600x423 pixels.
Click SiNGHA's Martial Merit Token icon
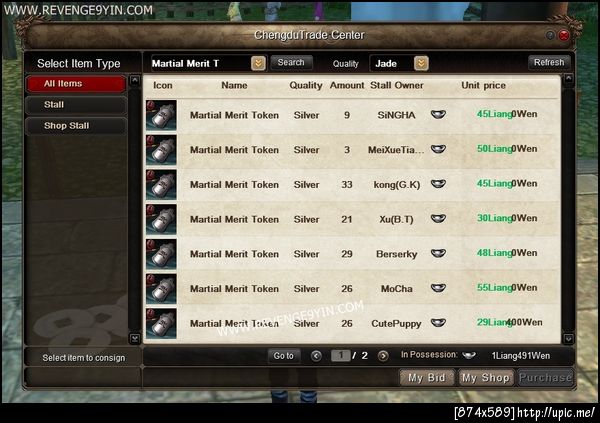[x=161, y=115]
